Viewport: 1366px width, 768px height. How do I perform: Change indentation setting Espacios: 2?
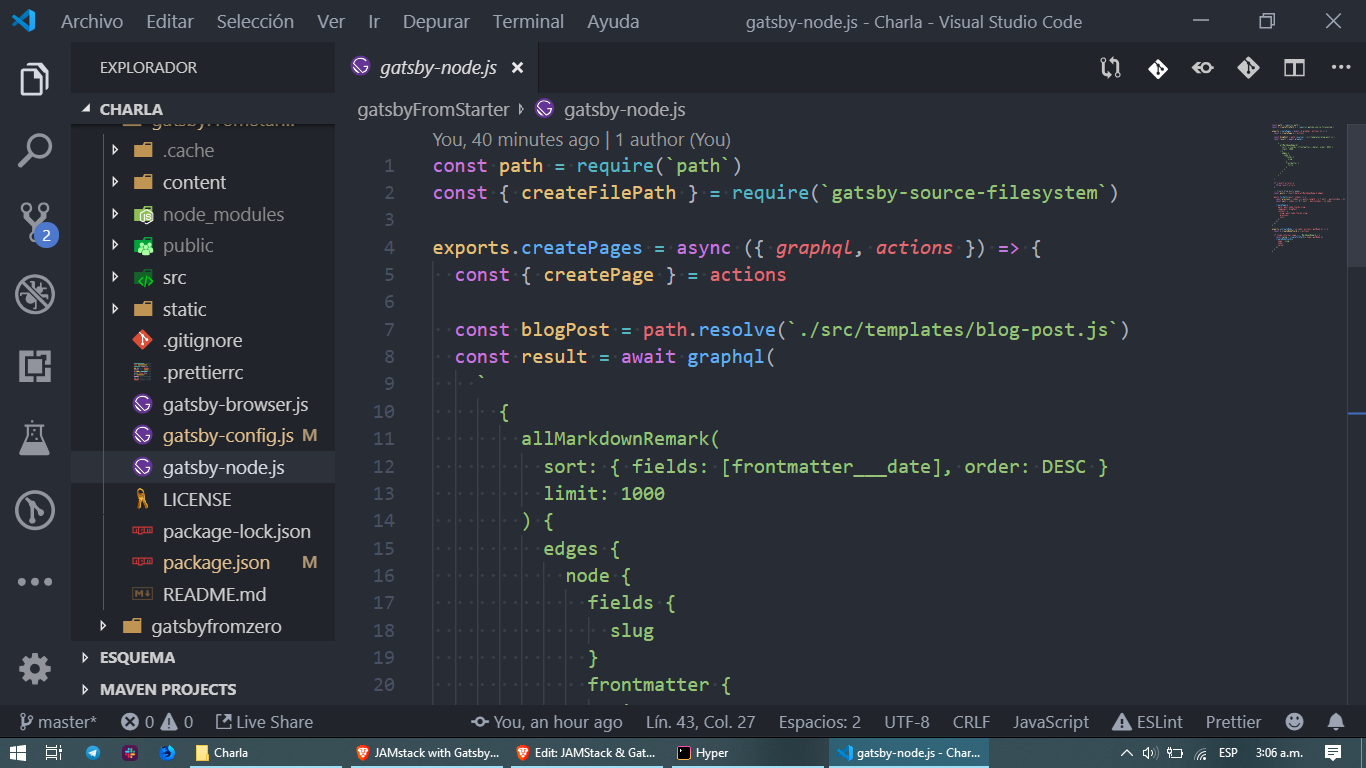(x=820, y=722)
